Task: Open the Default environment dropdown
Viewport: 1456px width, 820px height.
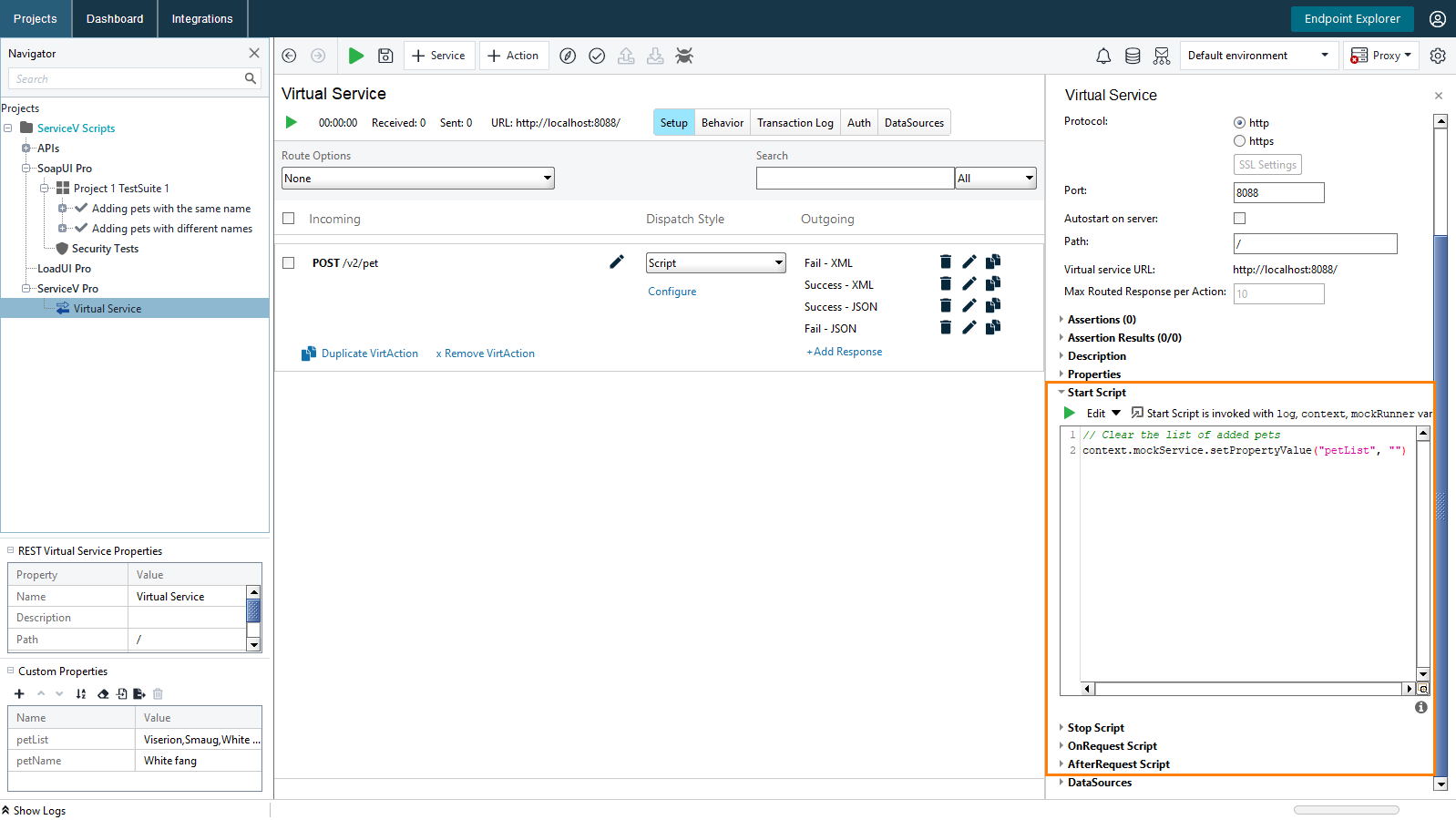Action: pyautogui.click(x=1257, y=56)
